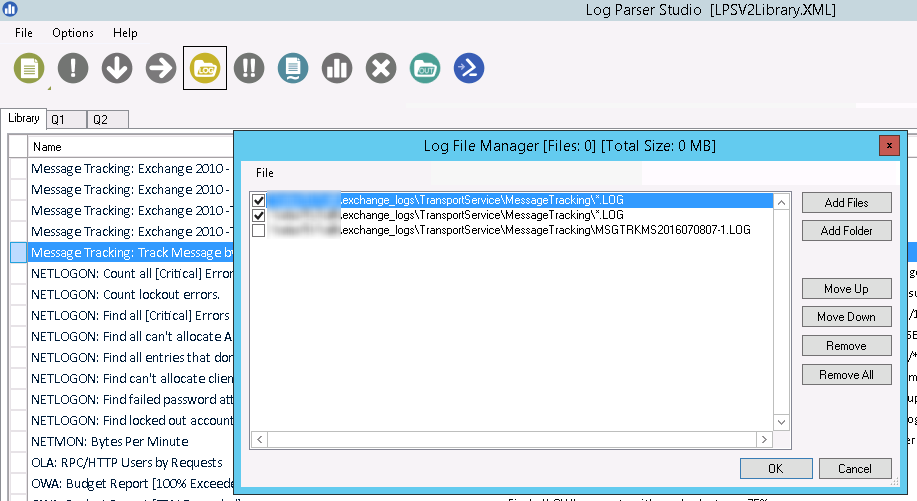Click the double exclamation batch icon
Viewport: 917px width, 501px height.
[249, 68]
